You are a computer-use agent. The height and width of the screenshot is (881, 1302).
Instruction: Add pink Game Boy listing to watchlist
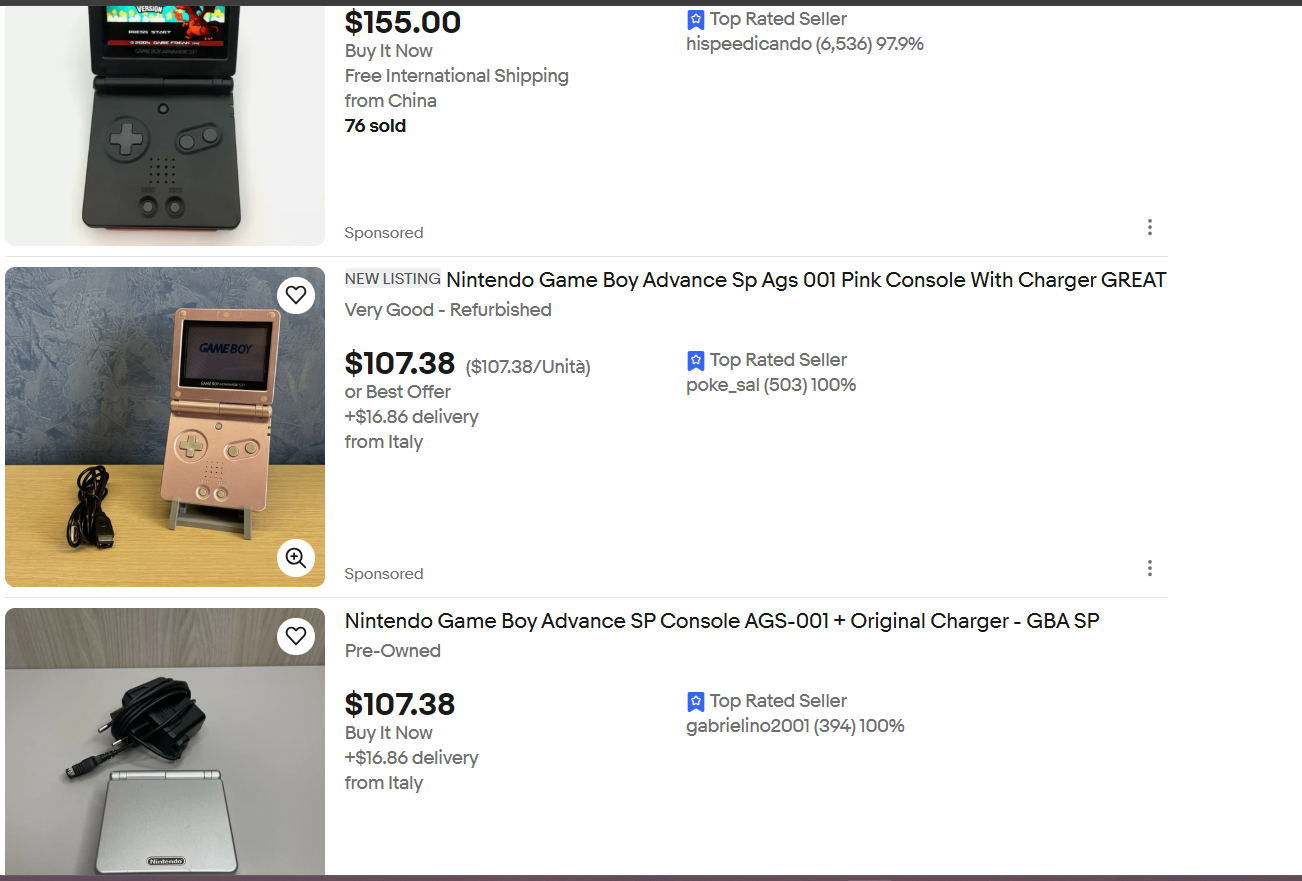(x=295, y=295)
